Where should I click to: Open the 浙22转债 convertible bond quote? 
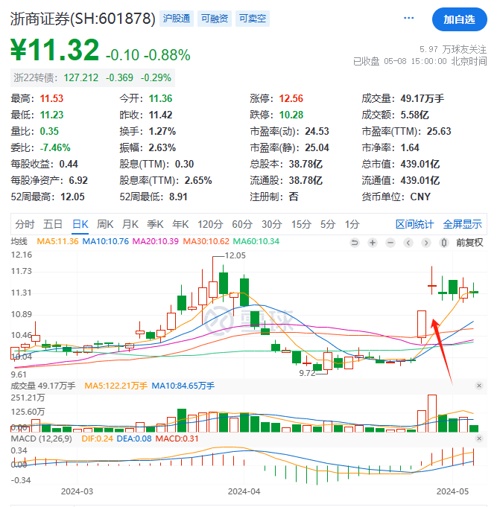click(x=92, y=78)
